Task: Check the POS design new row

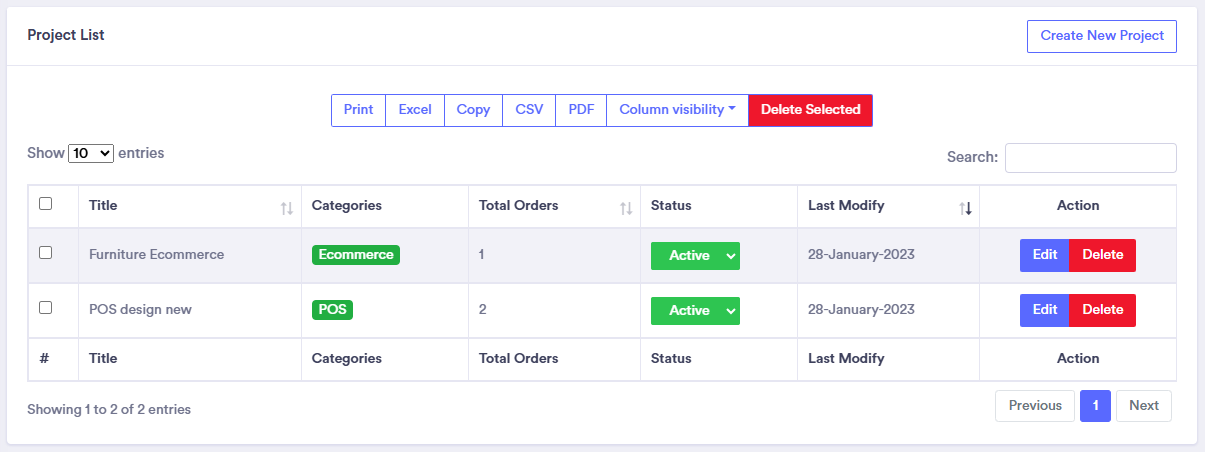Action: point(45,308)
